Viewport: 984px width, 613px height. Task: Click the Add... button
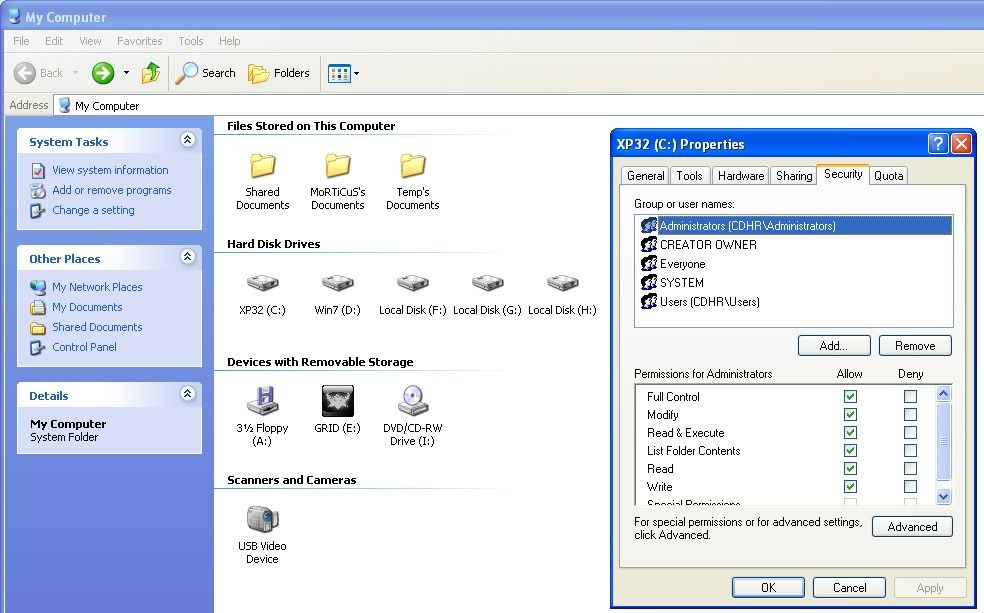click(834, 346)
